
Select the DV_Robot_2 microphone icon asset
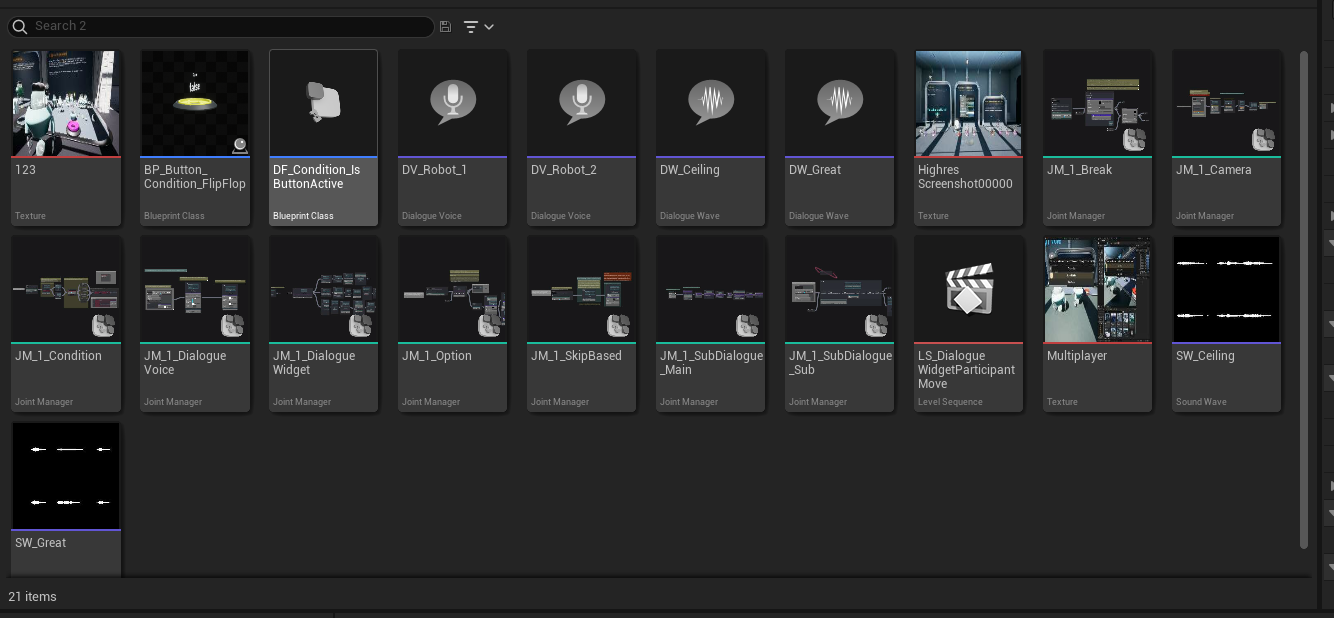pos(581,104)
